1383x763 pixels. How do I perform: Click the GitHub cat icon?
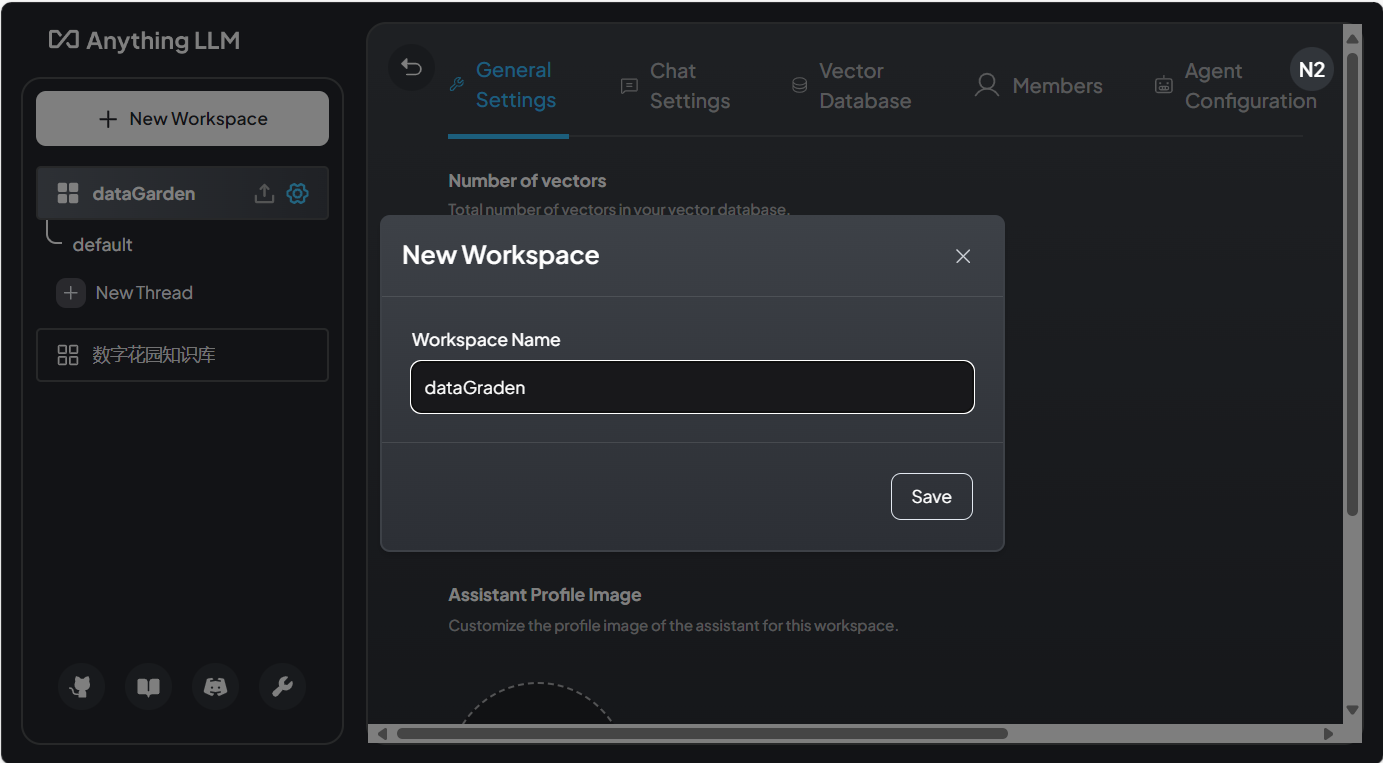(x=81, y=686)
